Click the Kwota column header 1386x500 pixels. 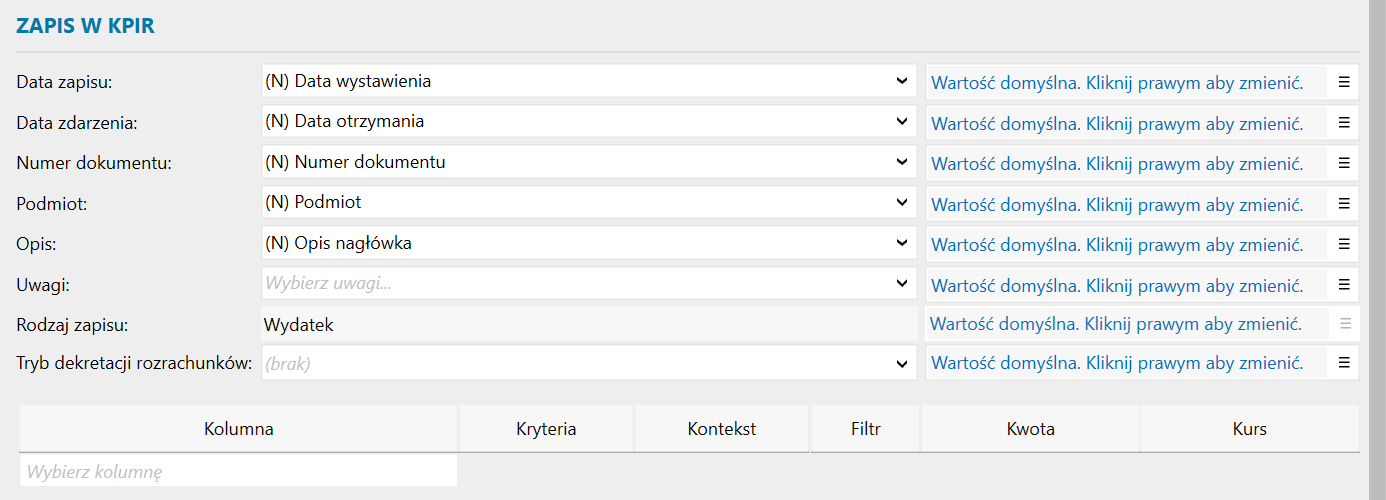[x=1030, y=429]
